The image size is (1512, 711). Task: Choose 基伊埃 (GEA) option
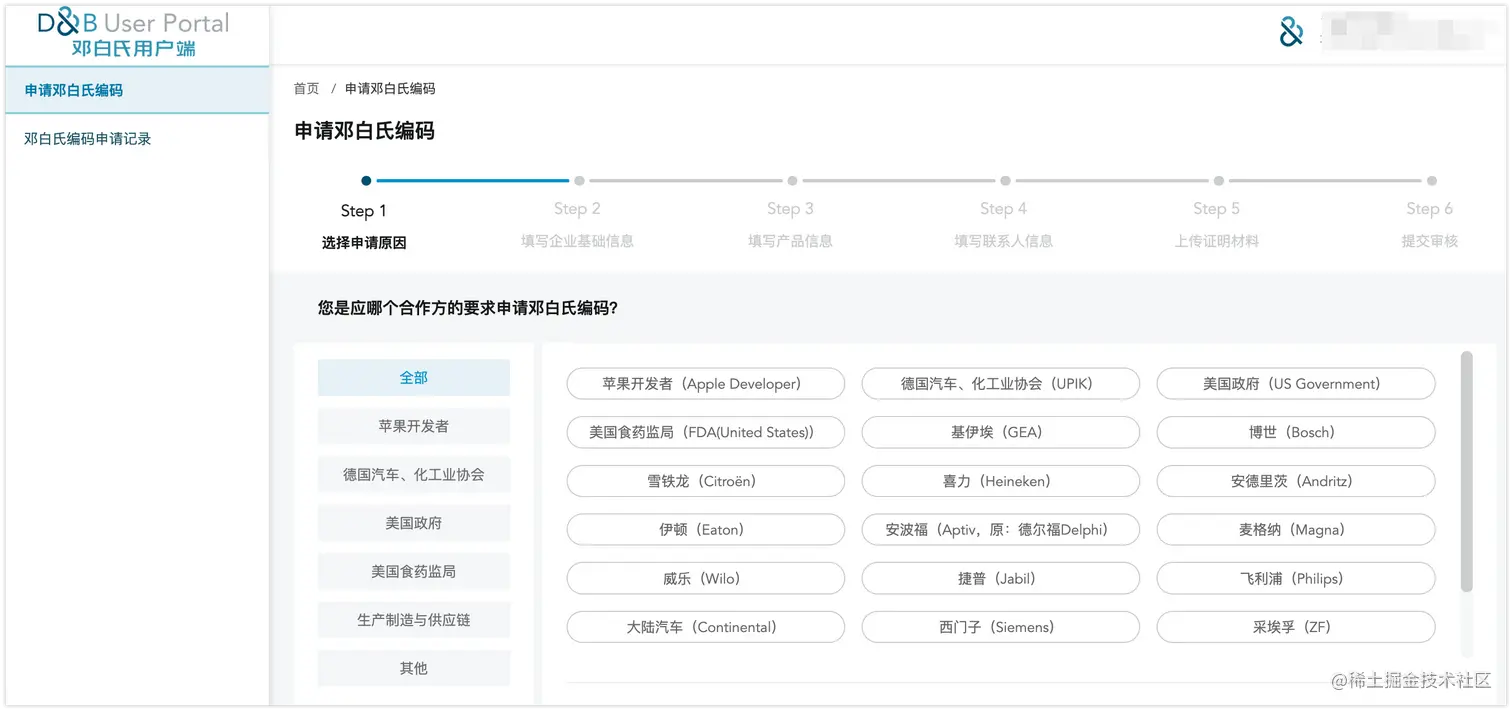point(1001,433)
